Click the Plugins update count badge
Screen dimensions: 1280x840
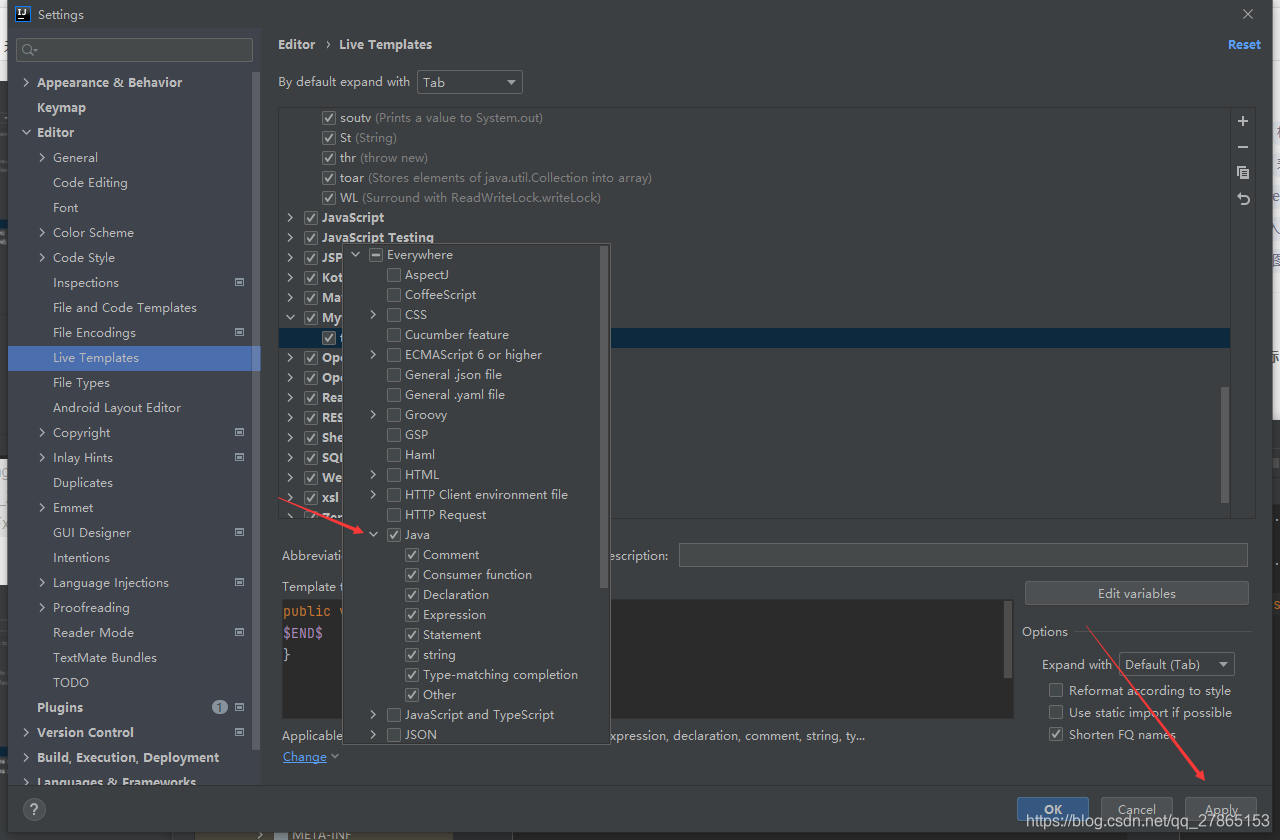(220, 708)
